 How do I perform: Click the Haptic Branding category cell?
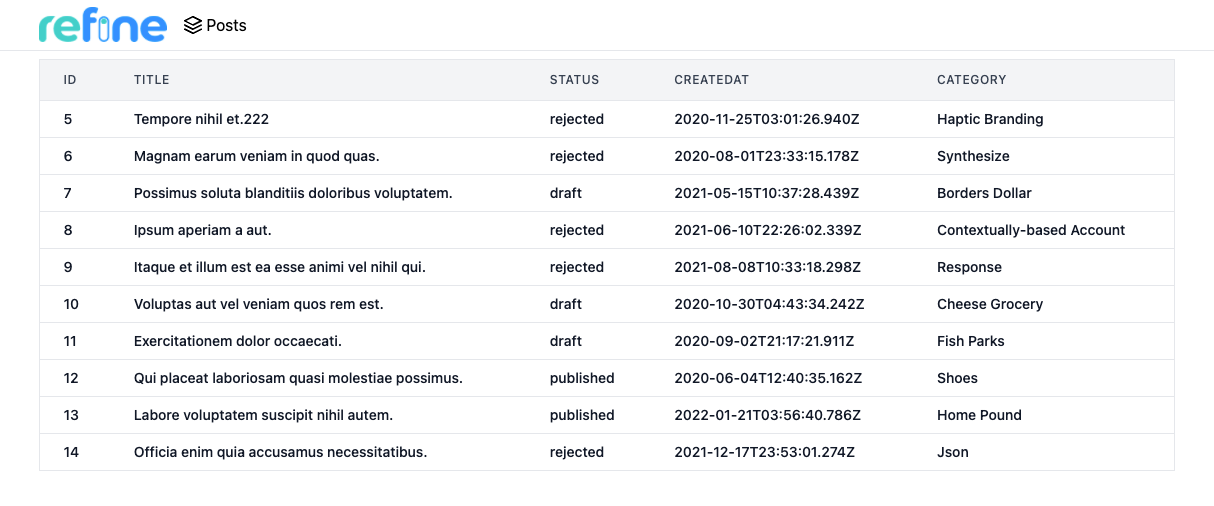[x=989, y=119]
